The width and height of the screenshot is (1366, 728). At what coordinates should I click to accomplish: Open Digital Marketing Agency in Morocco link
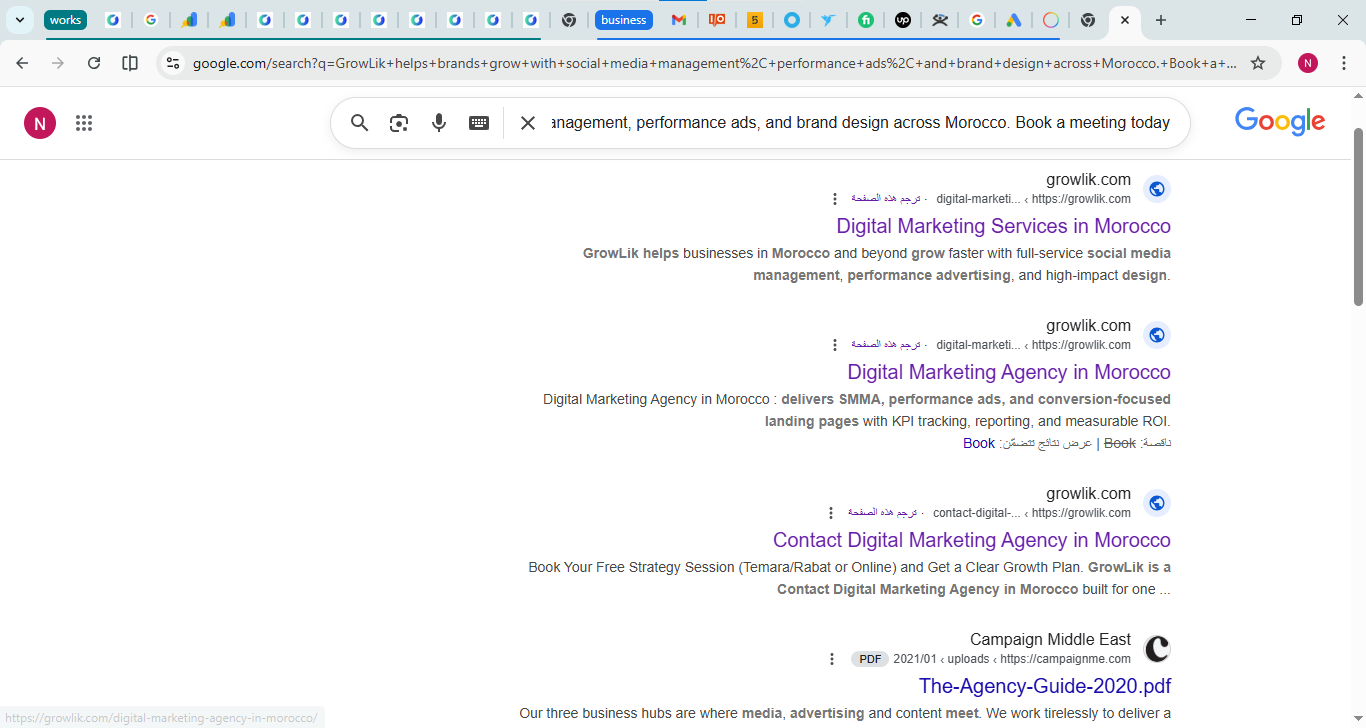(1009, 372)
